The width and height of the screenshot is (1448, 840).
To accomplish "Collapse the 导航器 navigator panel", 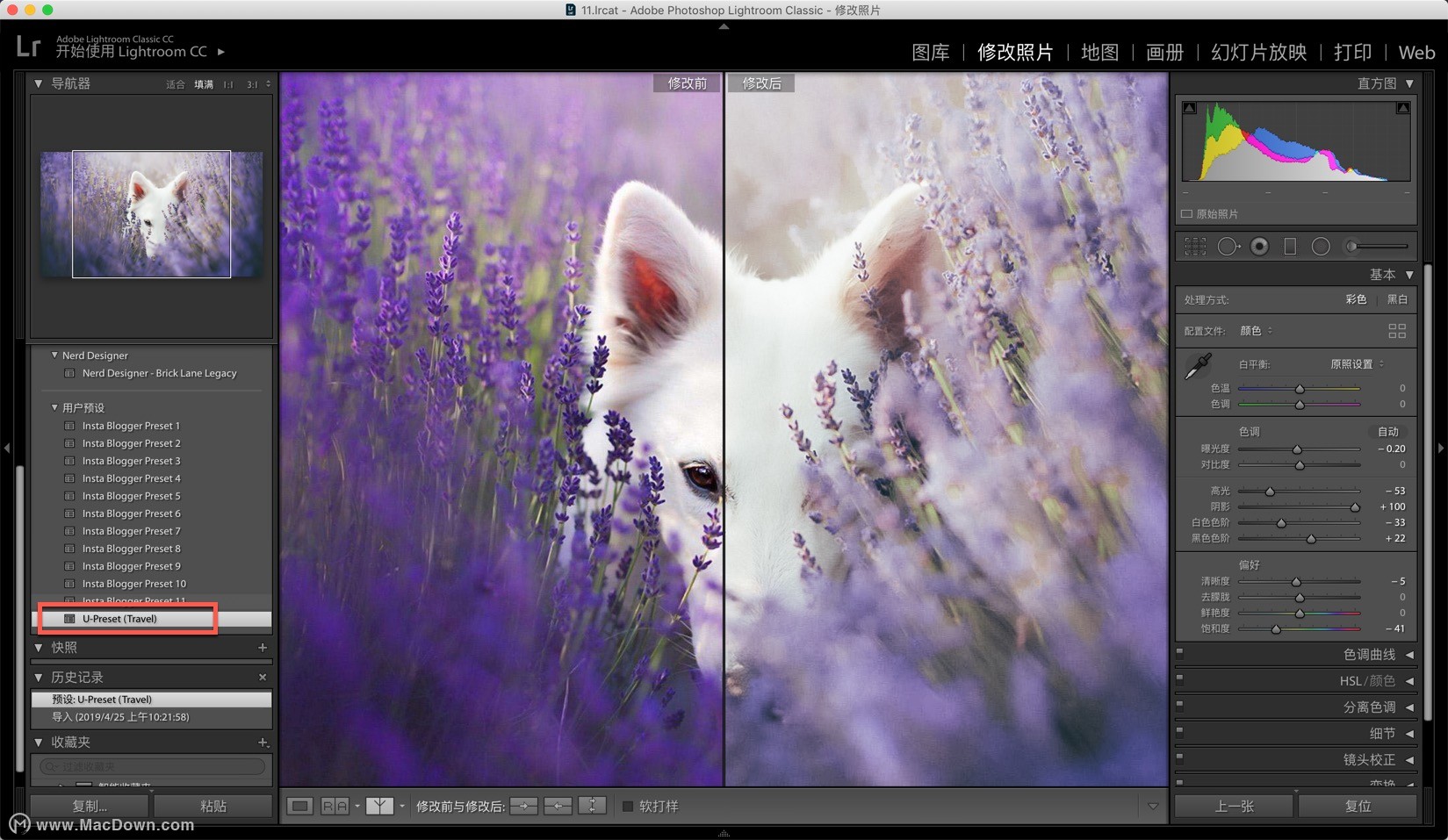I will tap(39, 83).
